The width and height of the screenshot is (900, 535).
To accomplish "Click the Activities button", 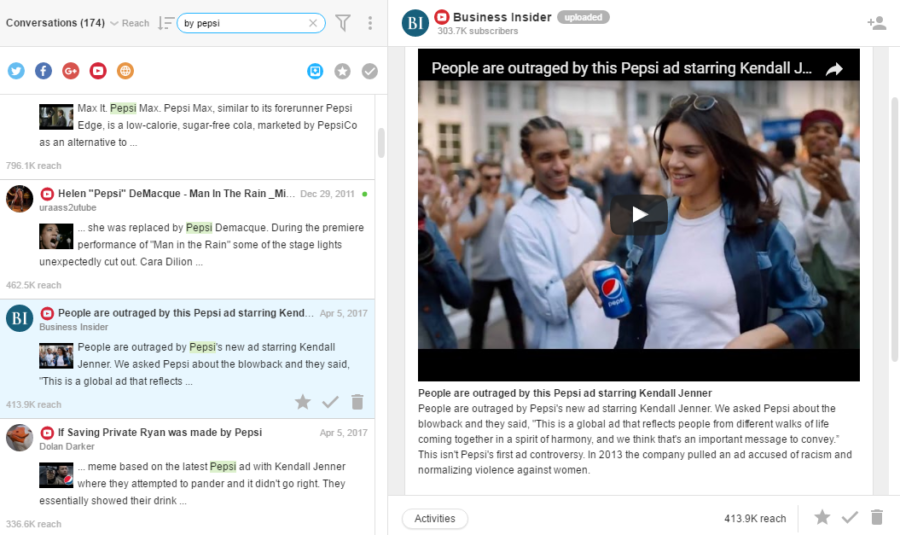I will [435, 518].
